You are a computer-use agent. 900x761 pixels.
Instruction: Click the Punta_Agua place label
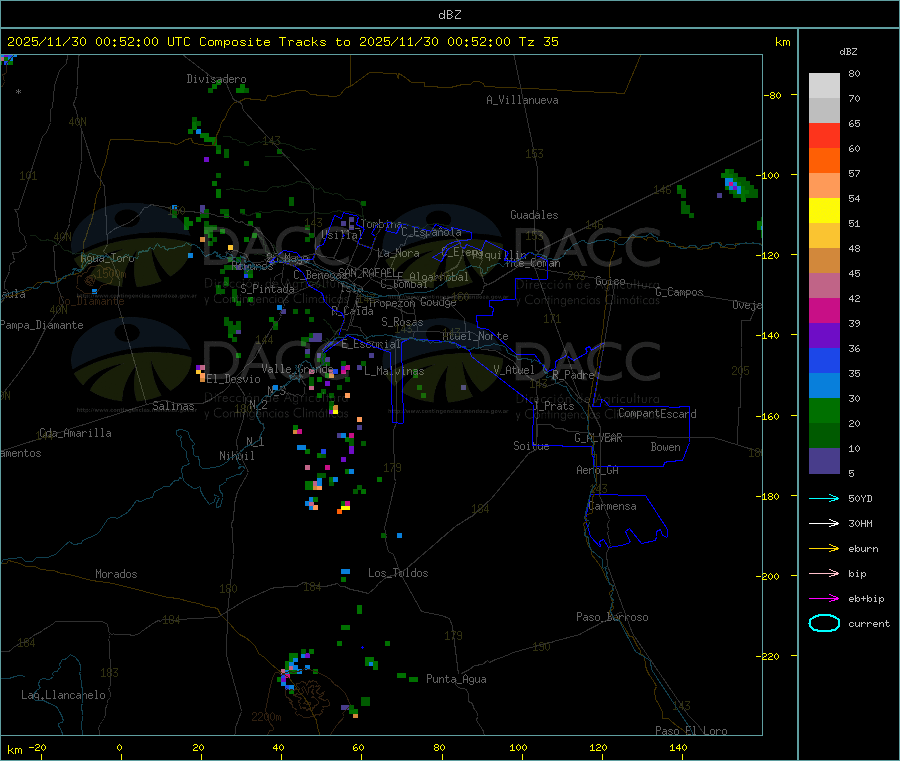(x=456, y=679)
